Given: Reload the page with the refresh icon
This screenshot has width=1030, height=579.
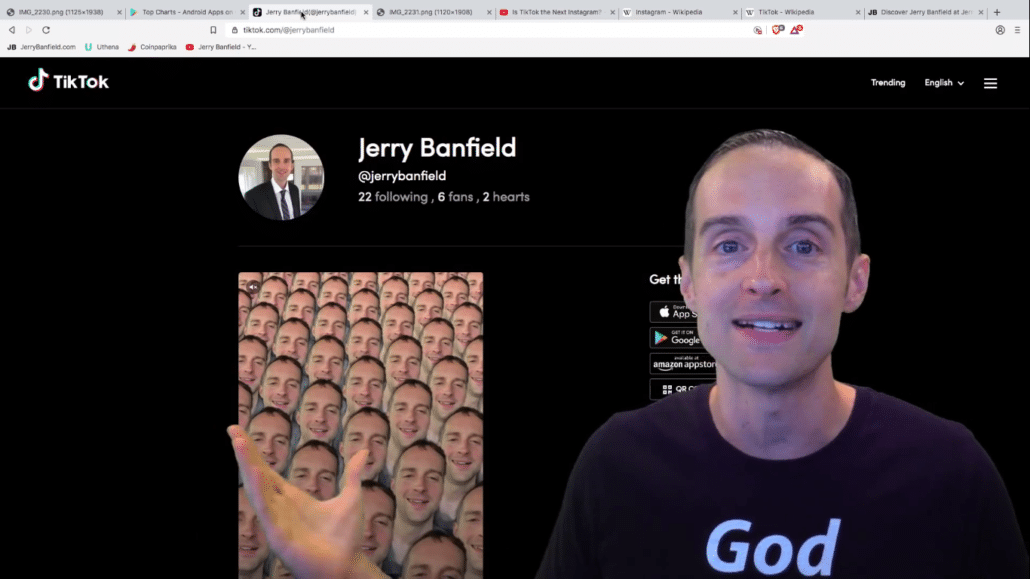Looking at the screenshot, I should tap(46, 30).
